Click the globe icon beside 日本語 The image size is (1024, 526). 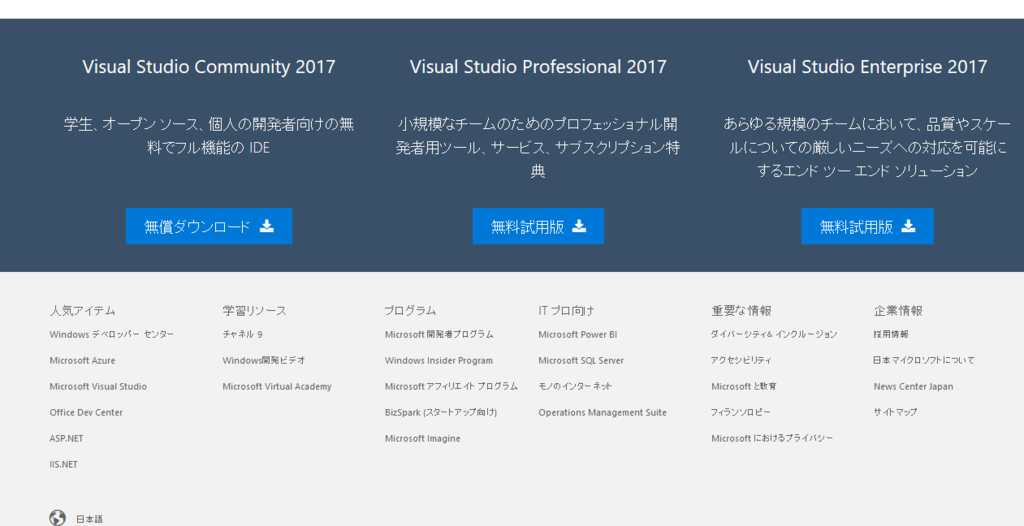coord(57,518)
